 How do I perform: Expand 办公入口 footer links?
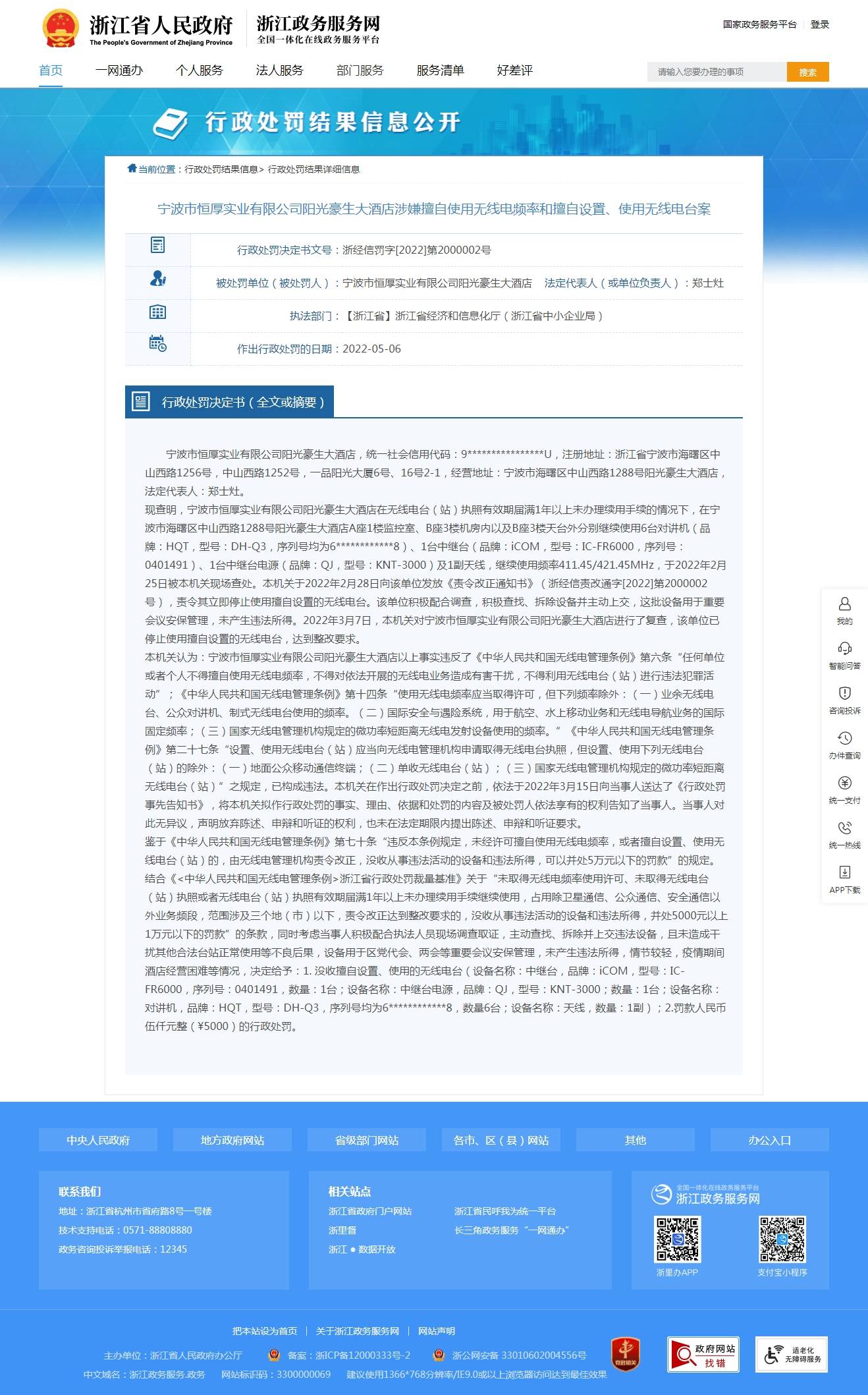[770, 1140]
